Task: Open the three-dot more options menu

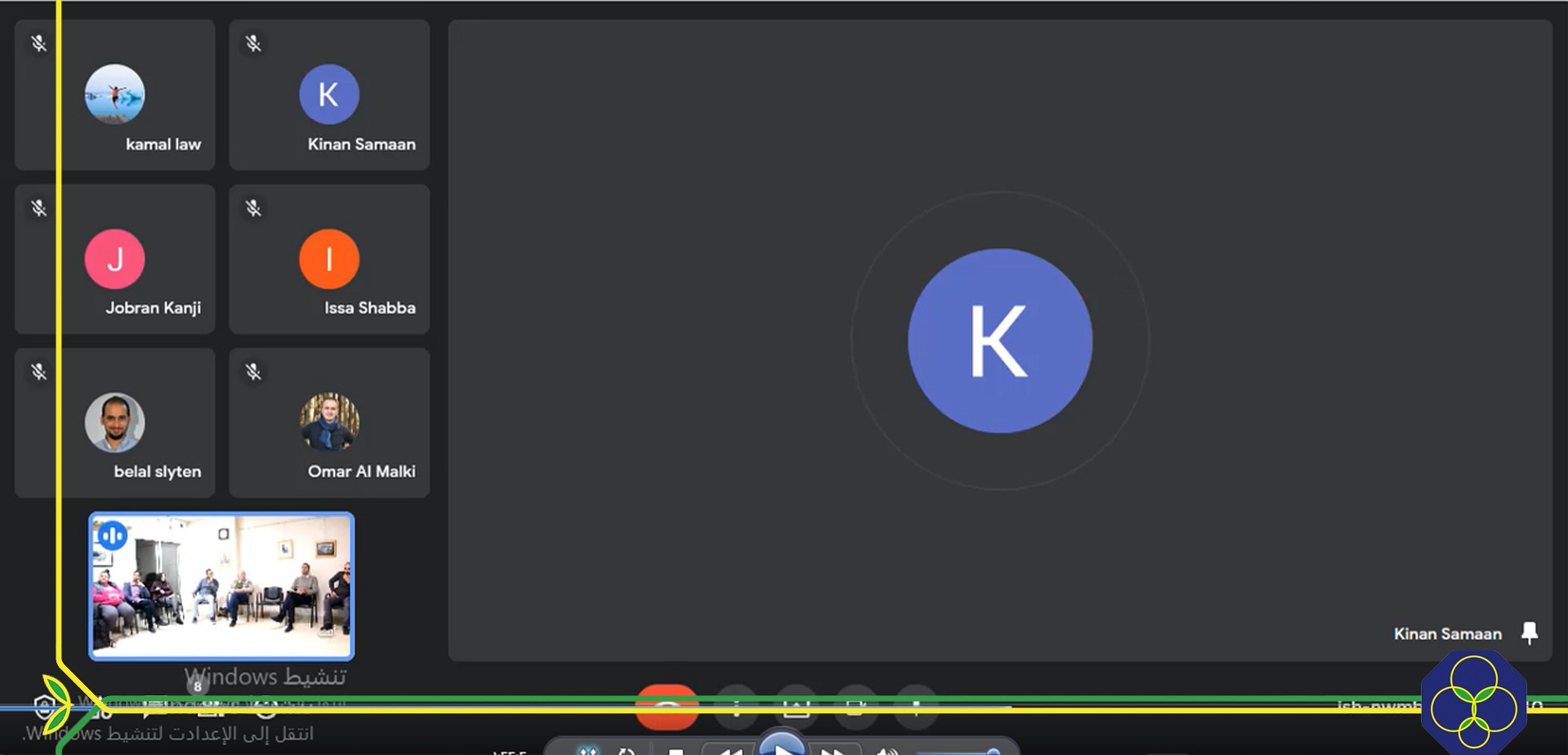Action: click(x=737, y=707)
